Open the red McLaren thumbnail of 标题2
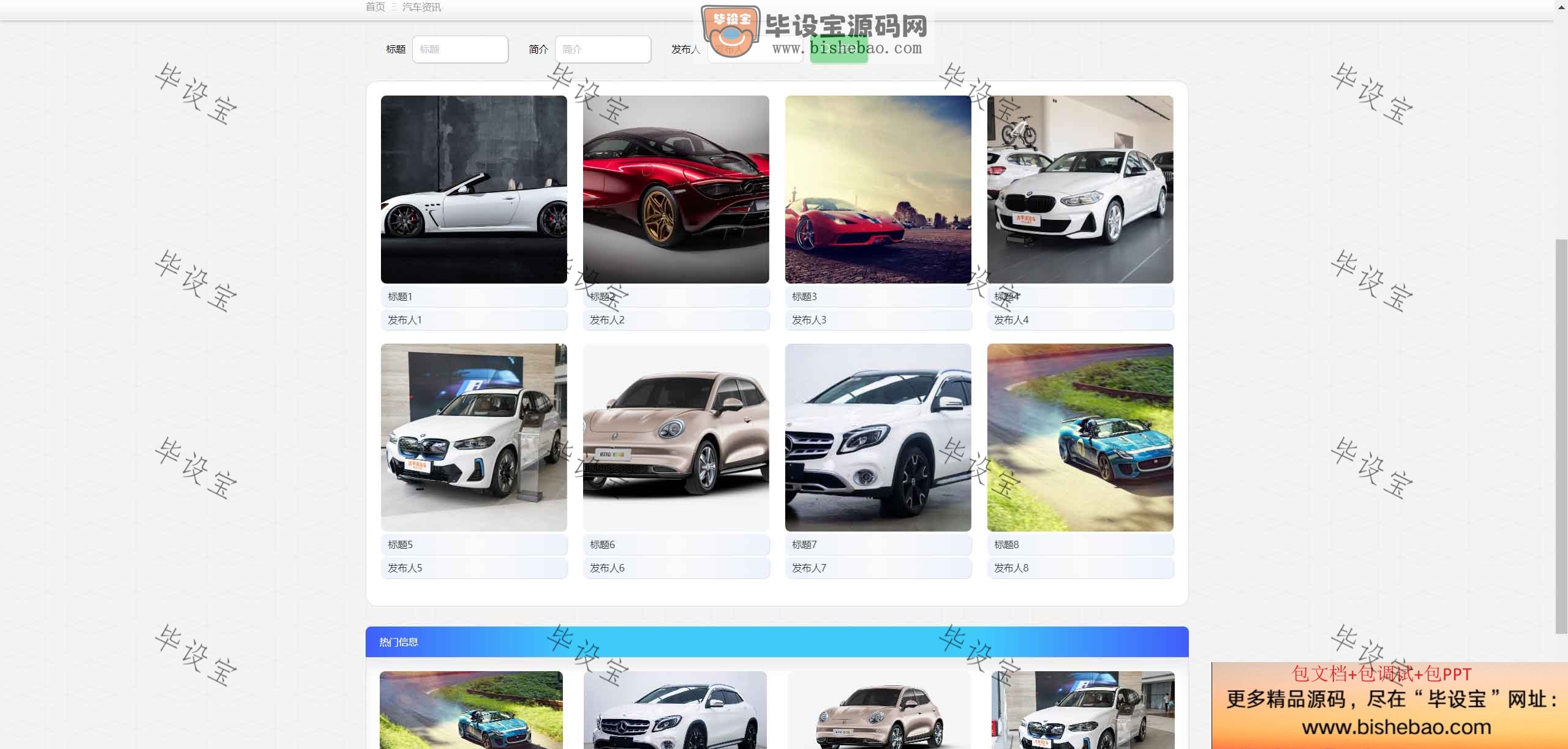This screenshot has width=1568, height=749. 676,189
